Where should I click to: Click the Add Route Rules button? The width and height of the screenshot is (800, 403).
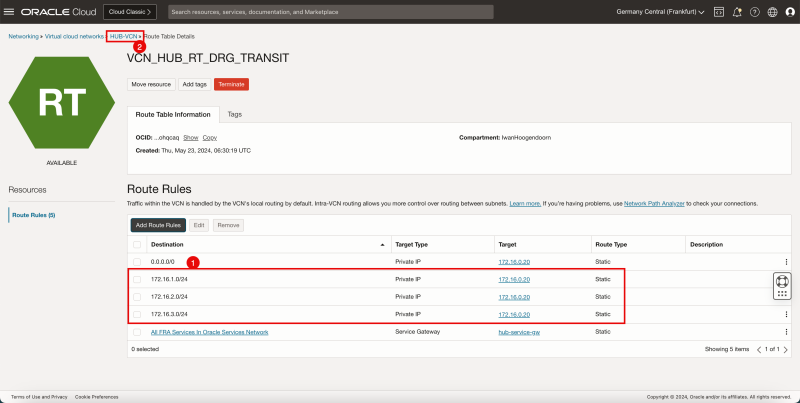click(x=157, y=225)
